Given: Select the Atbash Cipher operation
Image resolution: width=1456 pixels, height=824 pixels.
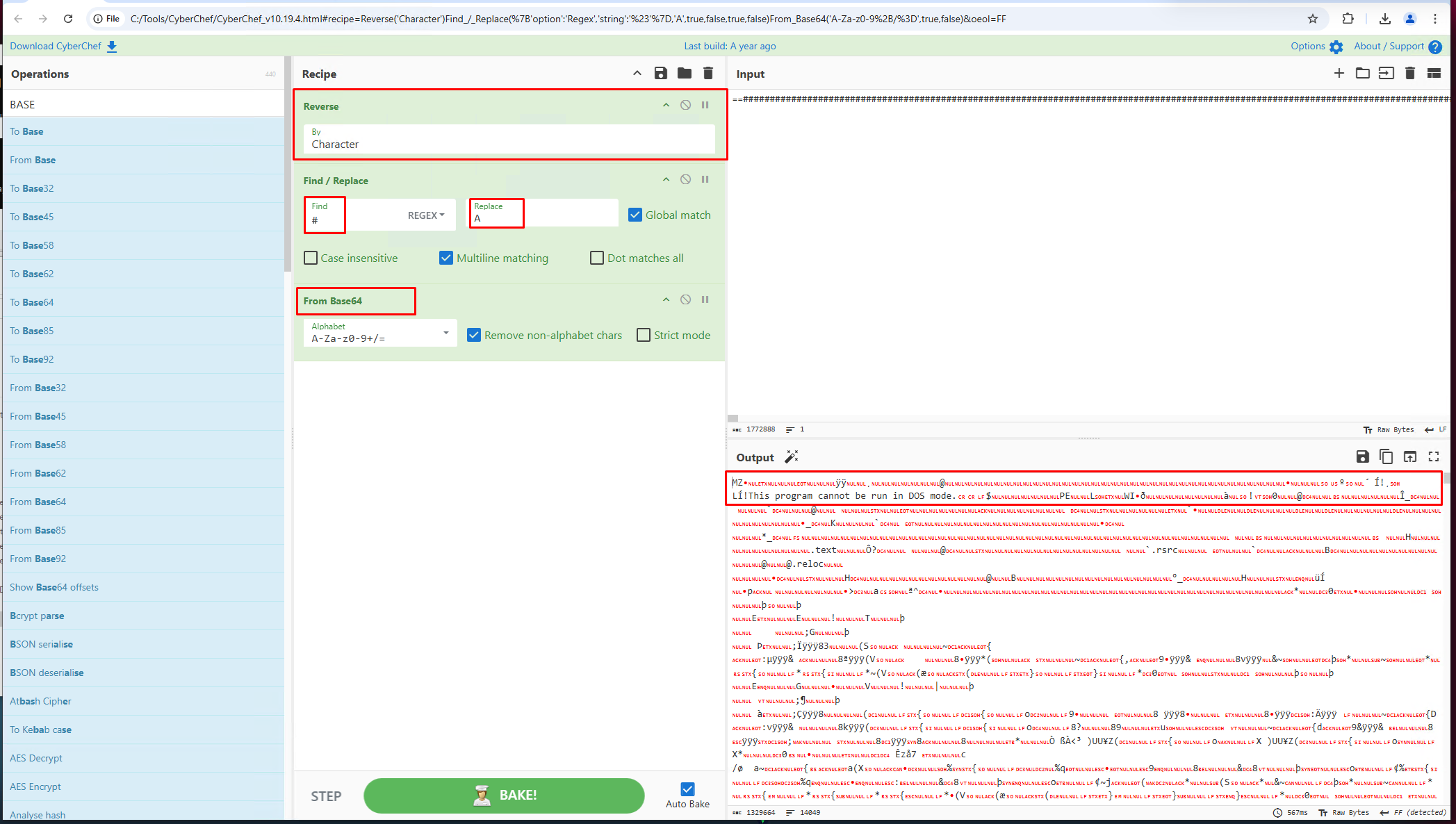Looking at the screenshot, I should (144, 701).
